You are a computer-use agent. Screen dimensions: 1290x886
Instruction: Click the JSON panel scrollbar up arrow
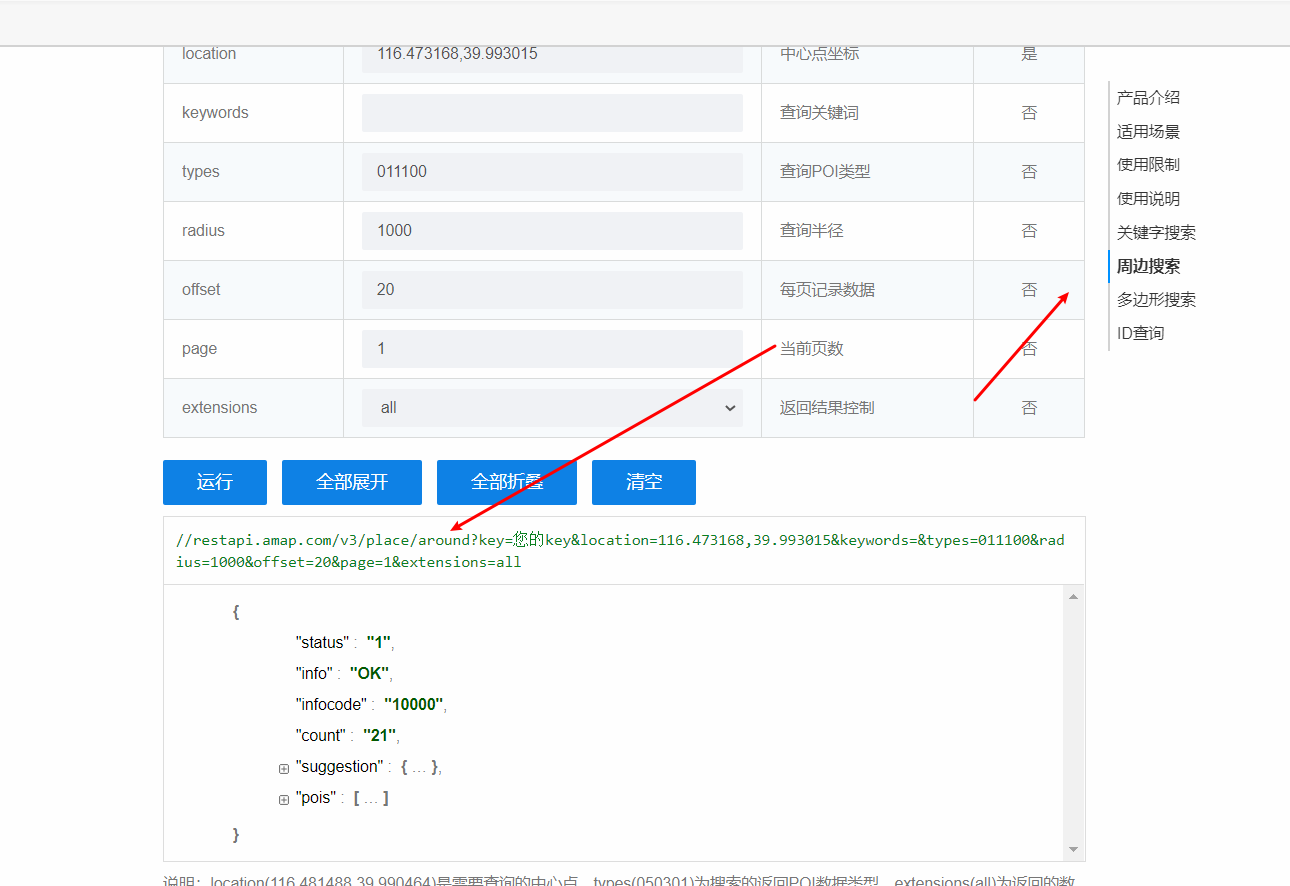1074,597
